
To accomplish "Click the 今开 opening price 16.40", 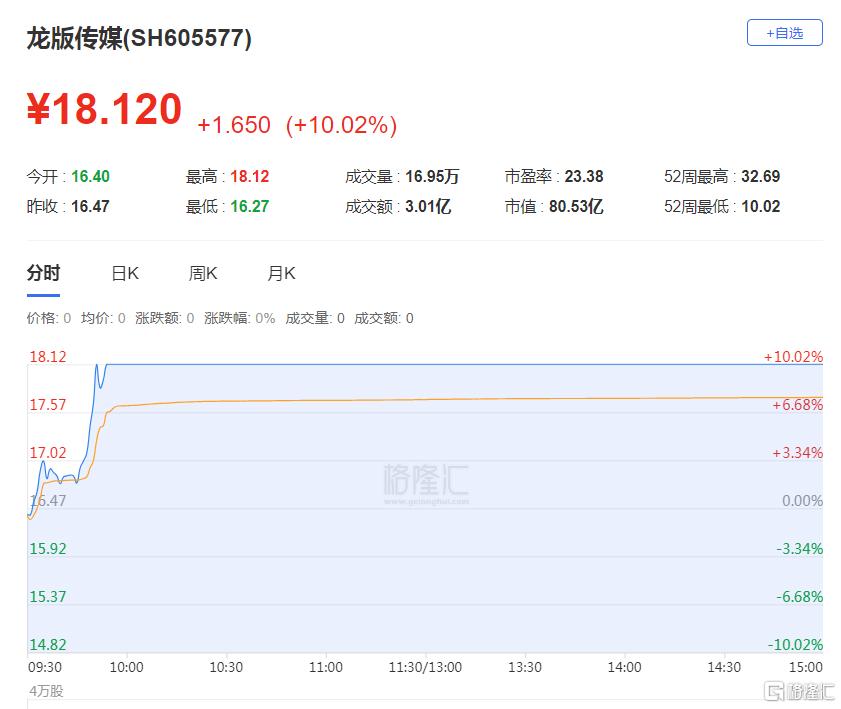I will click(x=90, y=176).
